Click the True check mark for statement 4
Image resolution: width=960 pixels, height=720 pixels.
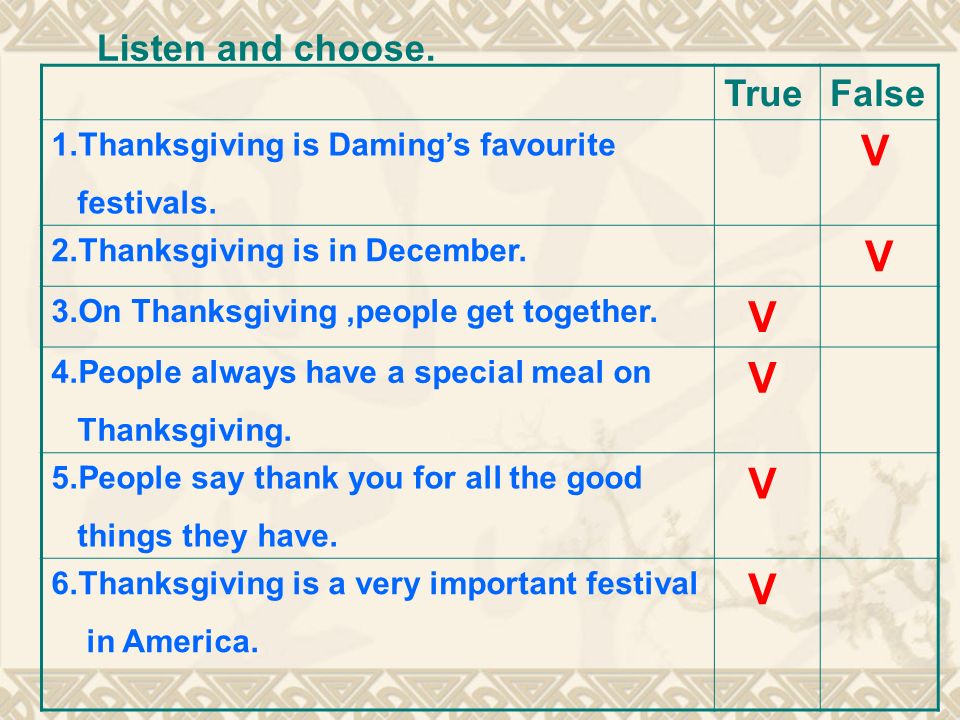point(762,378)
